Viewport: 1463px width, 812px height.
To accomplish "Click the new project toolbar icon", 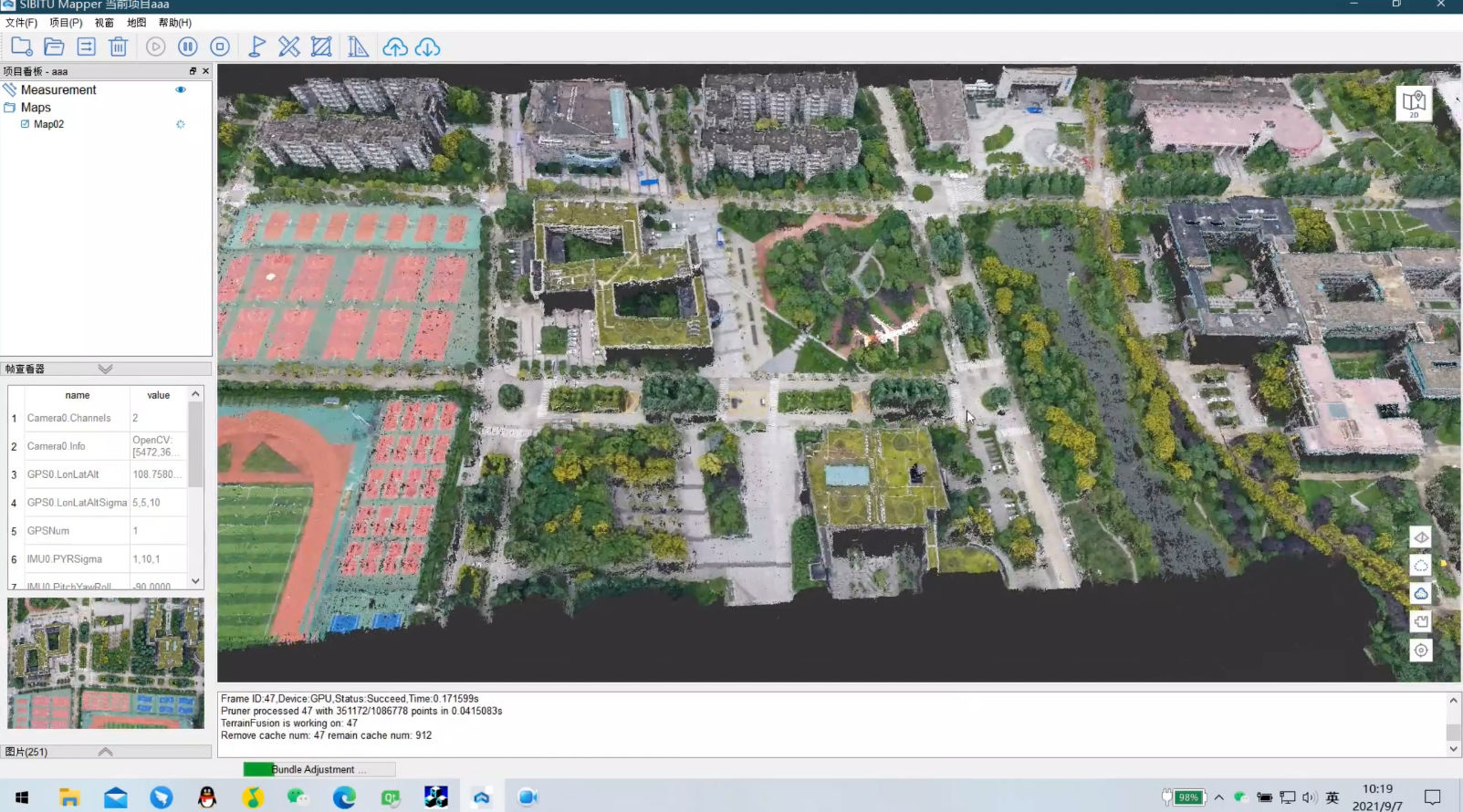I will tap(21, 47).
